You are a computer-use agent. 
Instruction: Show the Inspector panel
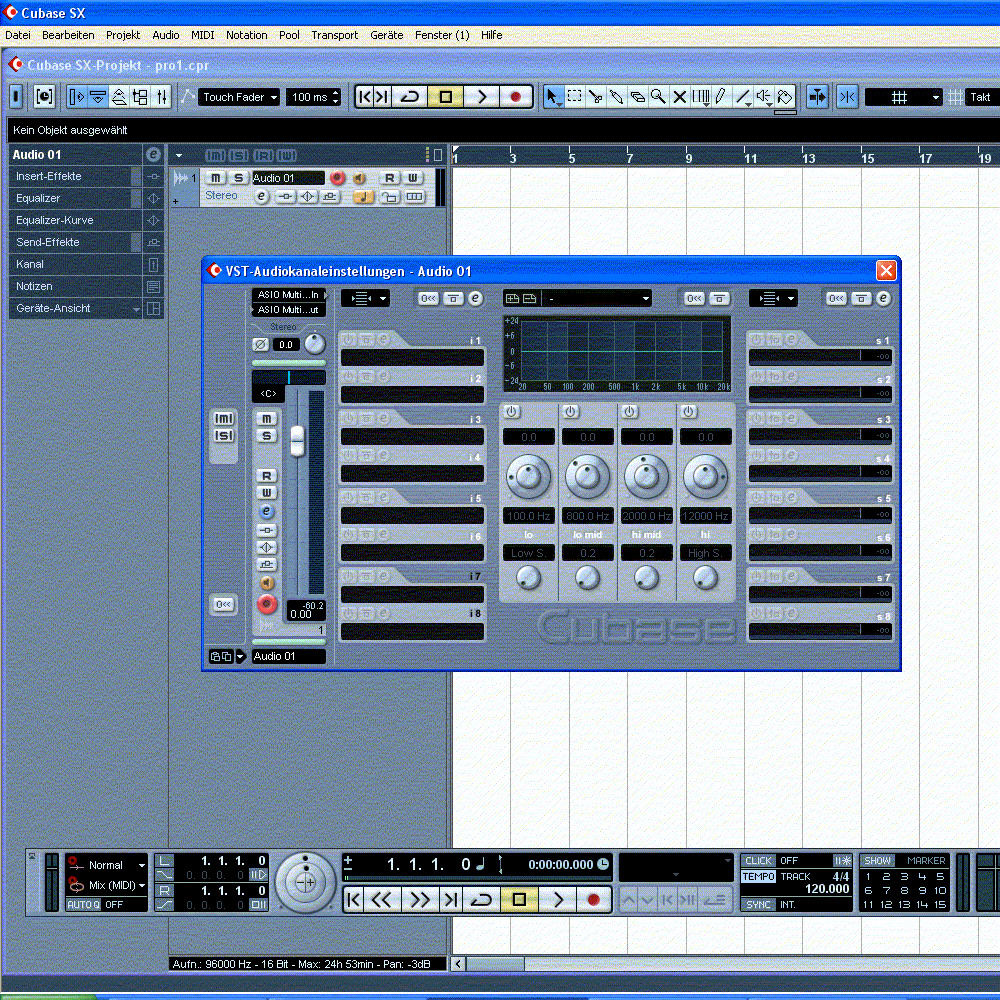click(77, 97)
